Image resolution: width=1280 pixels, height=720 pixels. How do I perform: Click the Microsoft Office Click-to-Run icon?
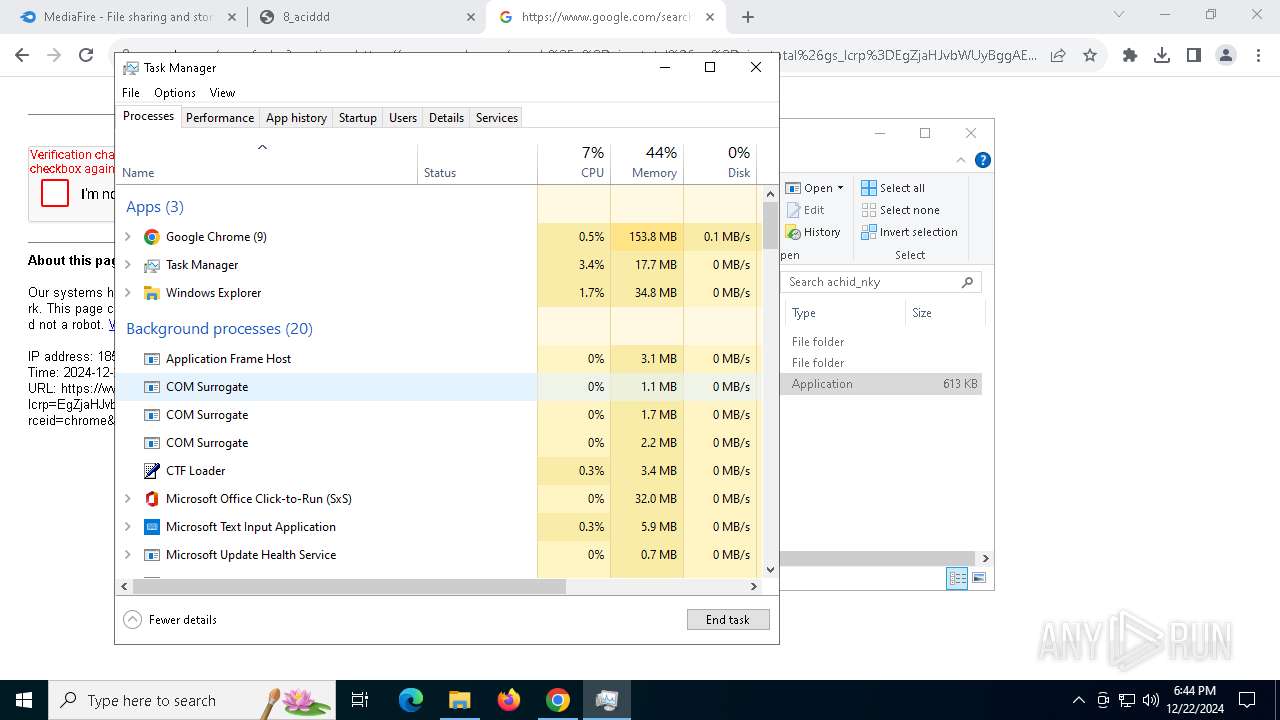pos(152,499)
